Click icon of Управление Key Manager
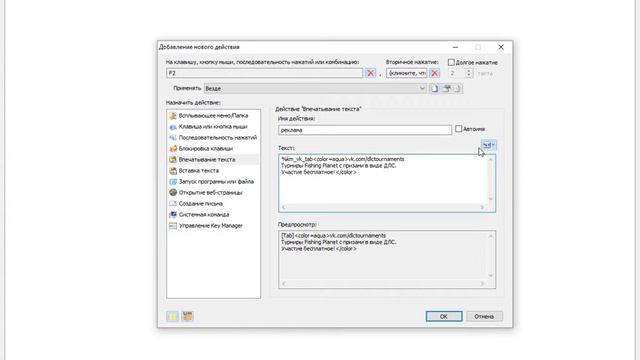This screenshot has width=640, height=360. click(173, 226)
